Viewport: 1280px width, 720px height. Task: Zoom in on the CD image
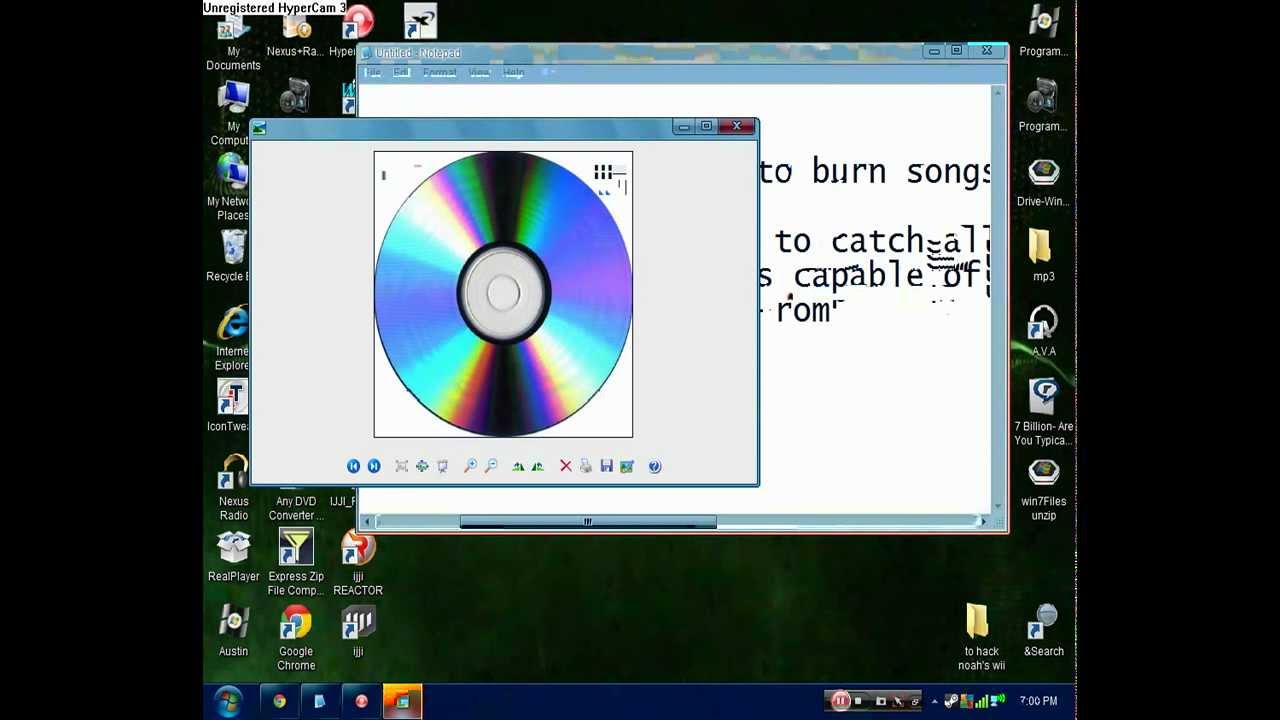coord(470,466)
